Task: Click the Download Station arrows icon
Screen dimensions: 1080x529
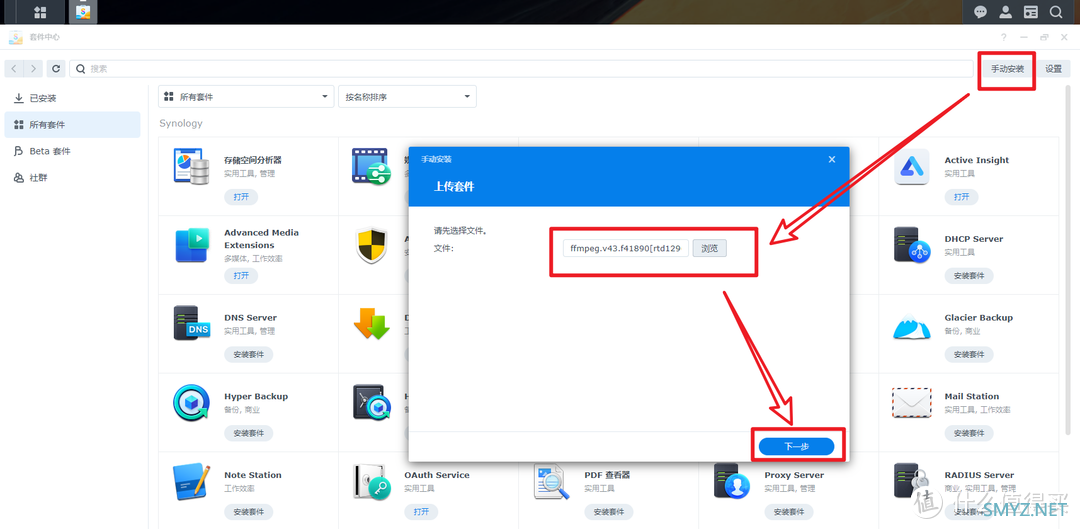Action: (372, 324)
